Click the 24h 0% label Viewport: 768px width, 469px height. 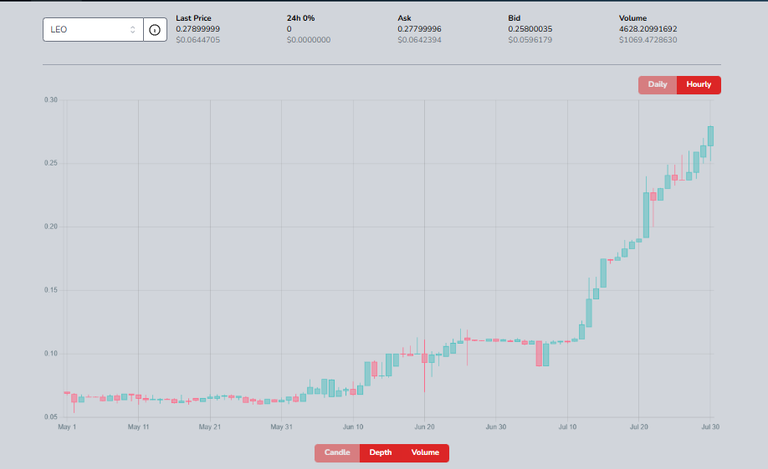(301, 18)
